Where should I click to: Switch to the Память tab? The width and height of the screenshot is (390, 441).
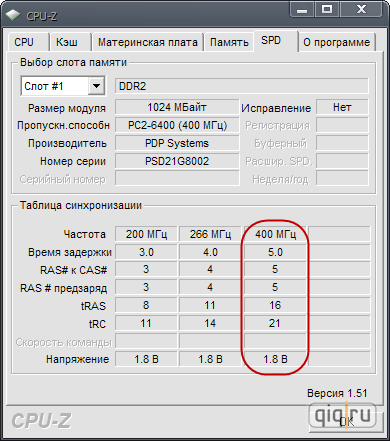point(229,42)
